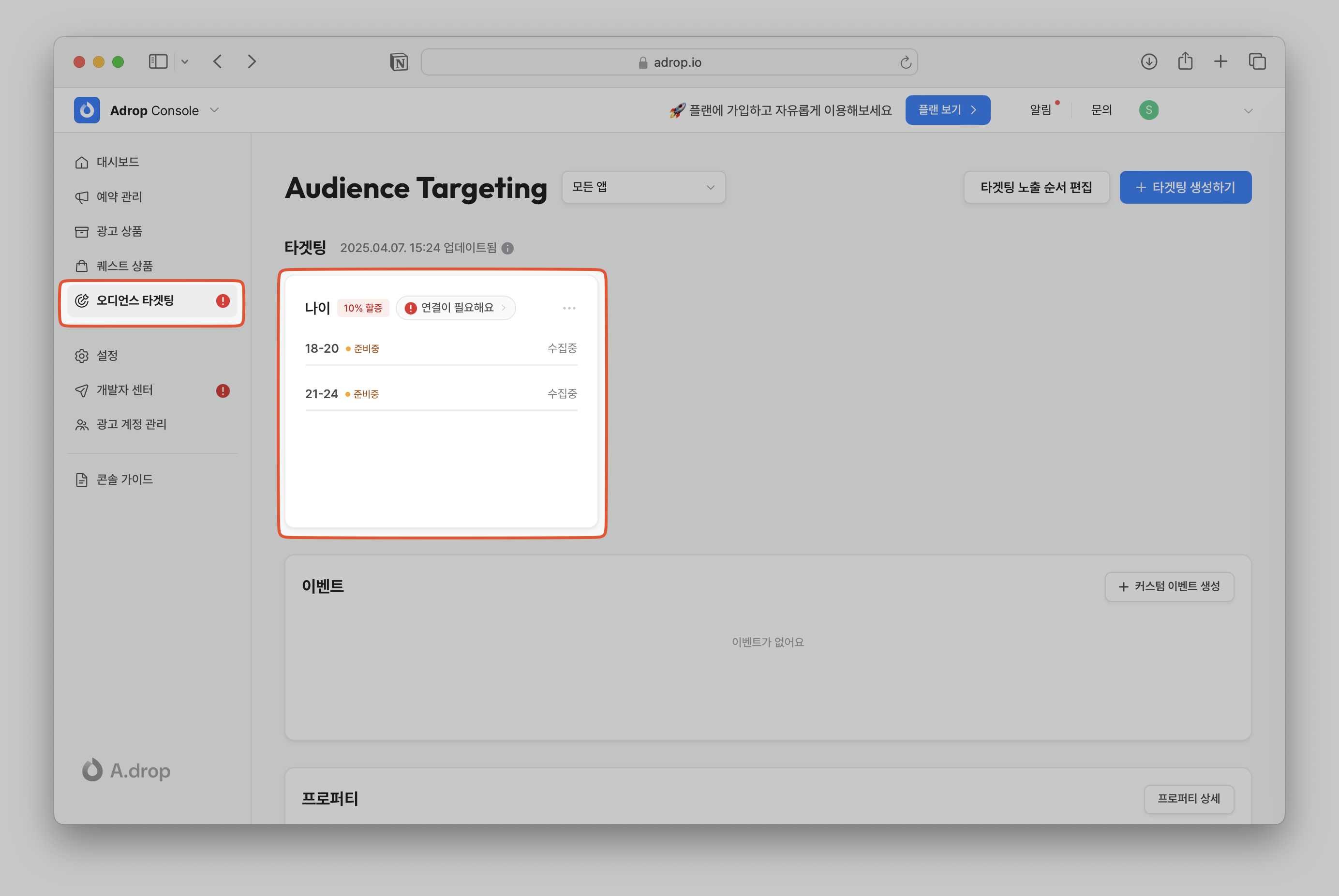Open a new Safari tab with plus icon
Image resolution: width=1339 pixels, height=896 pixels.
(1221, 62)
